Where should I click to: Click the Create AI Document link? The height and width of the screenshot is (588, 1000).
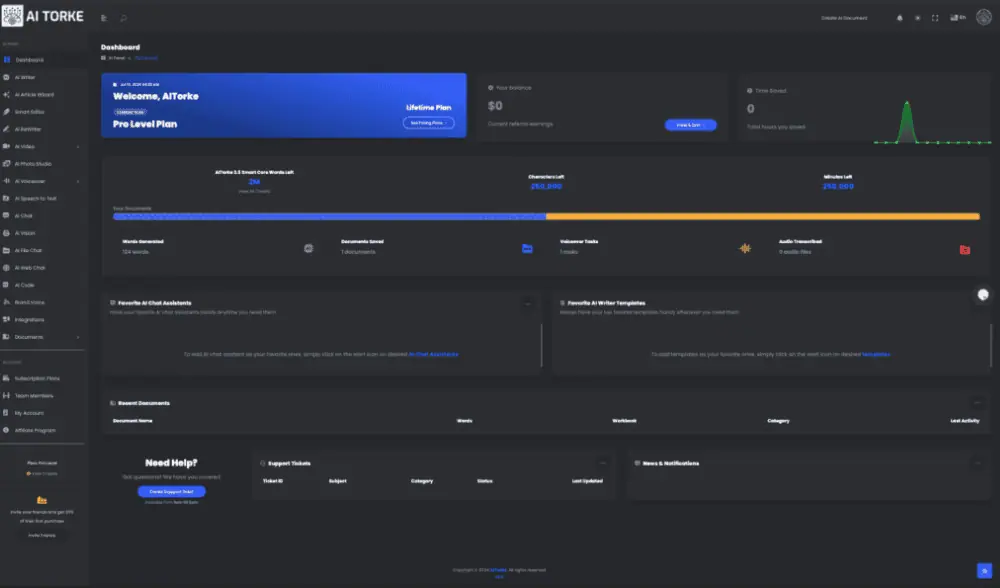(844, 18)
